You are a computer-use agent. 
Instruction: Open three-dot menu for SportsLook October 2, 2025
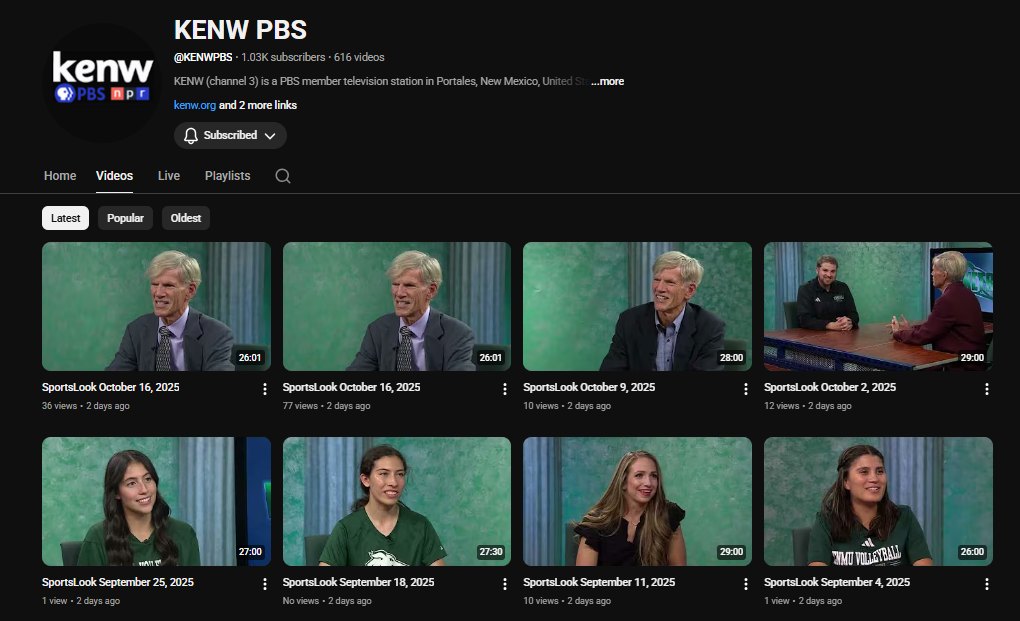pyautogui.click(x=986, y=389)
